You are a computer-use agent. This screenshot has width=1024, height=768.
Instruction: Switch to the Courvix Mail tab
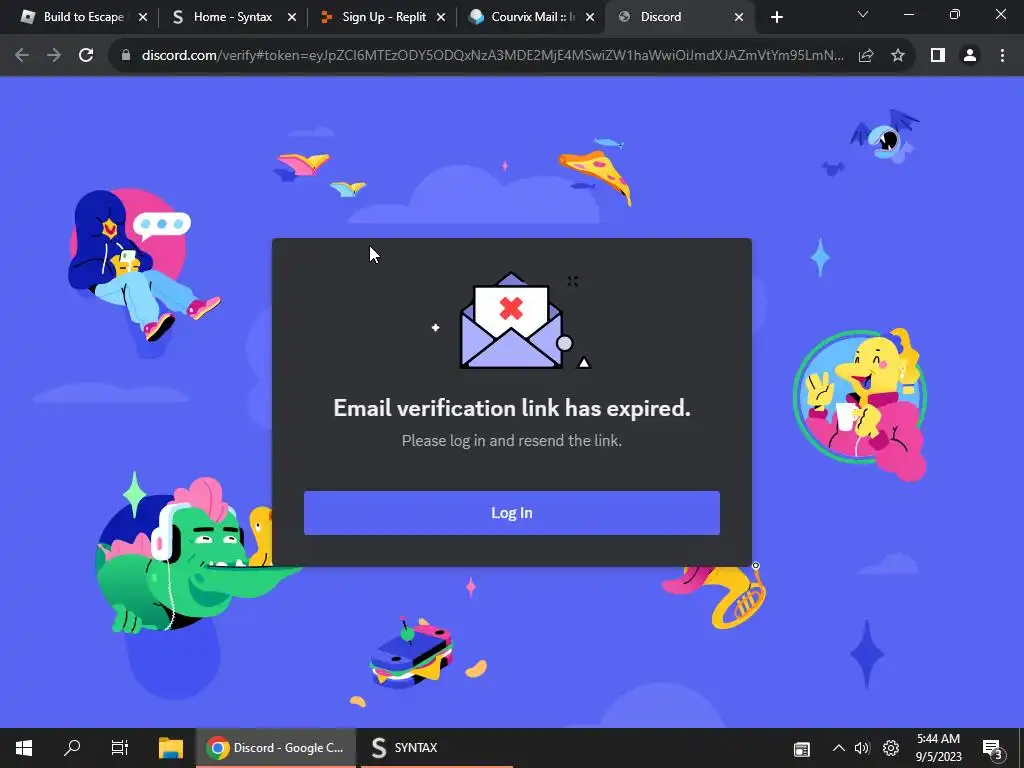coord(530,17)
